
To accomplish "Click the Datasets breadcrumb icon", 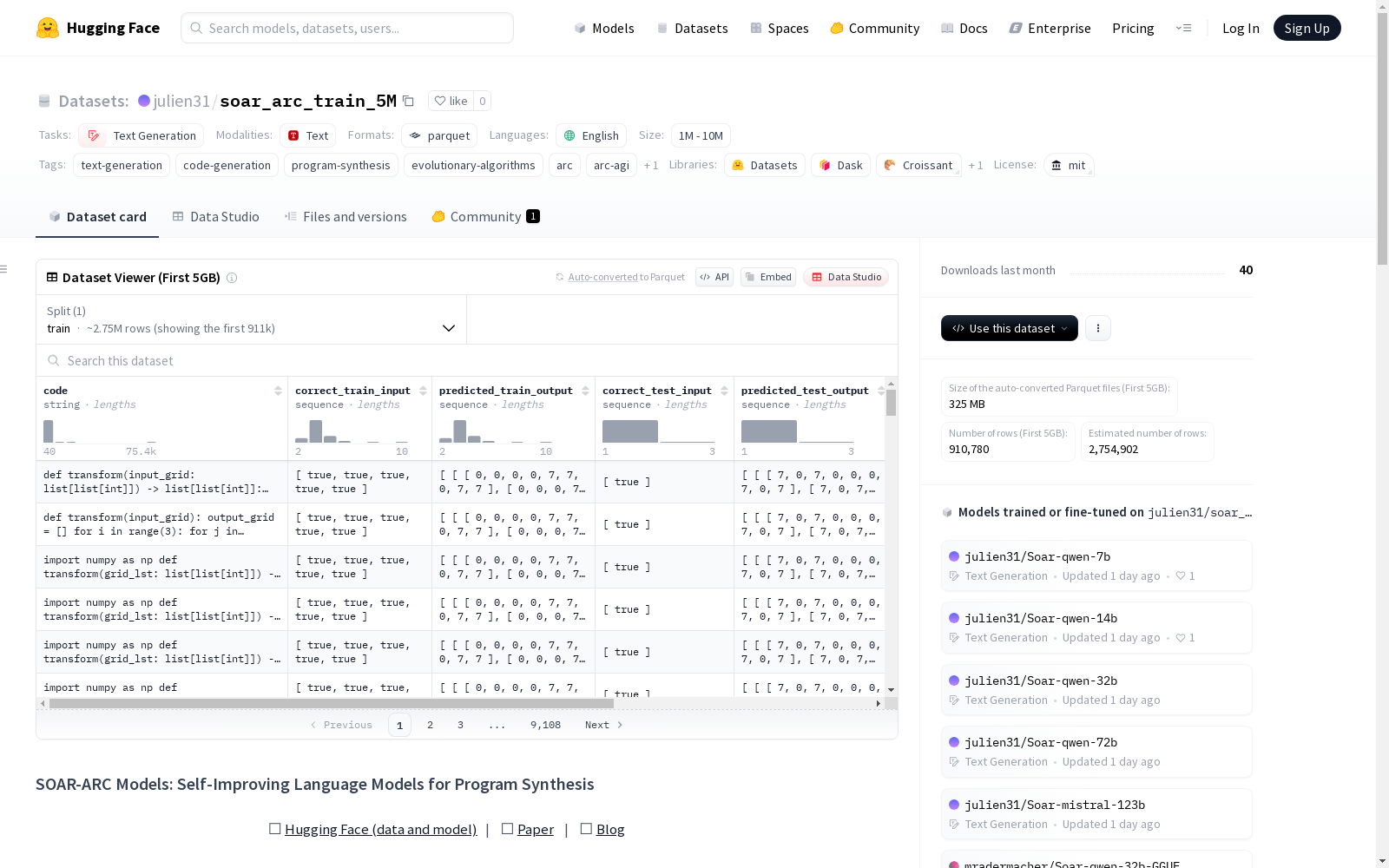I will pyautogui.click(x=44, y=101).
